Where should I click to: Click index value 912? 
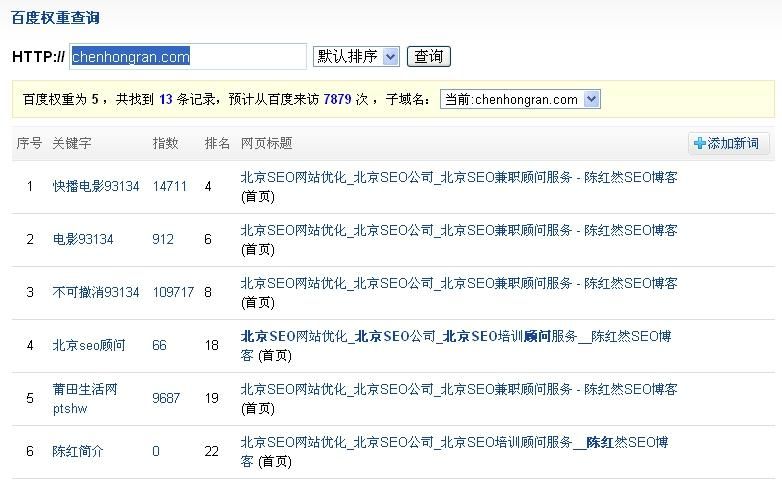coord(163,240)
